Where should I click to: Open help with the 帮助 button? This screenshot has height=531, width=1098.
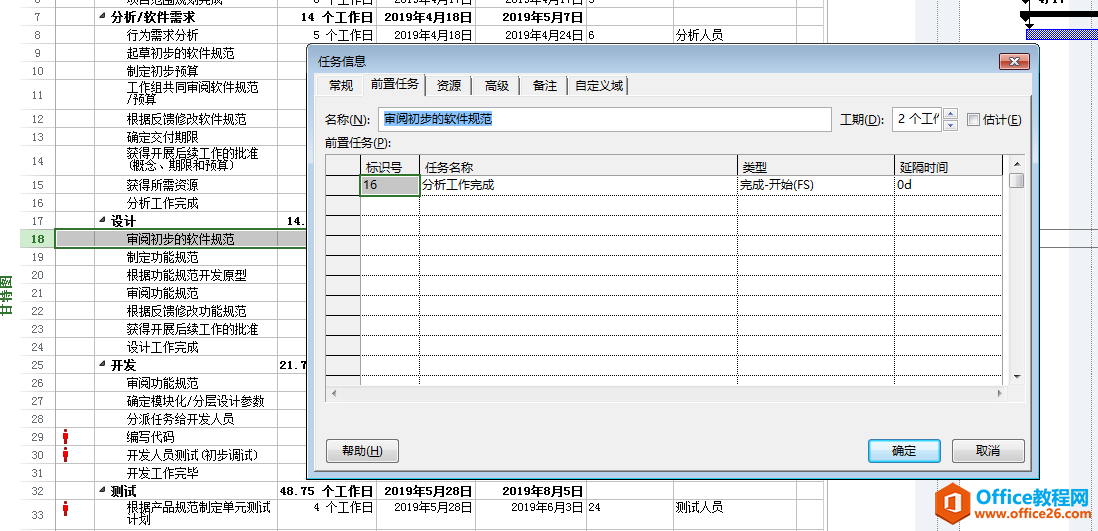click(362, 450)
